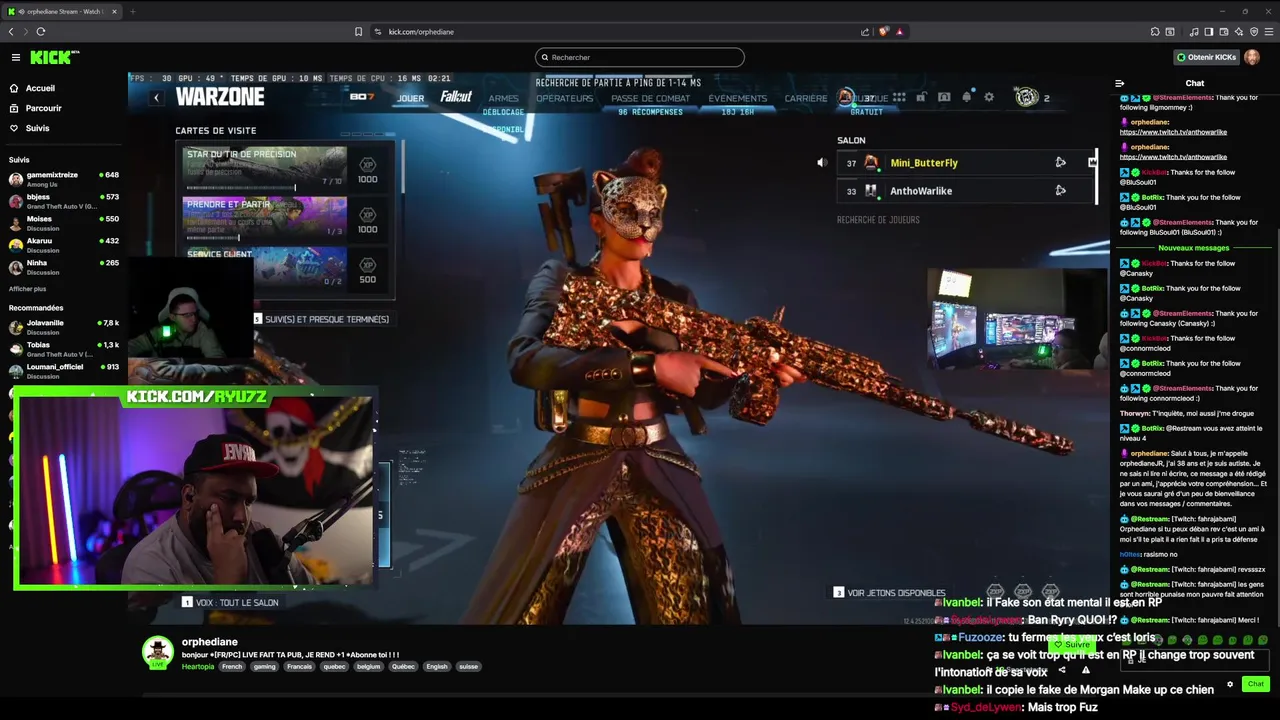Open the Kick hamburger menu
This screenshot has width=1280, height=720.
pyautogui.click(x=15, y=57)
